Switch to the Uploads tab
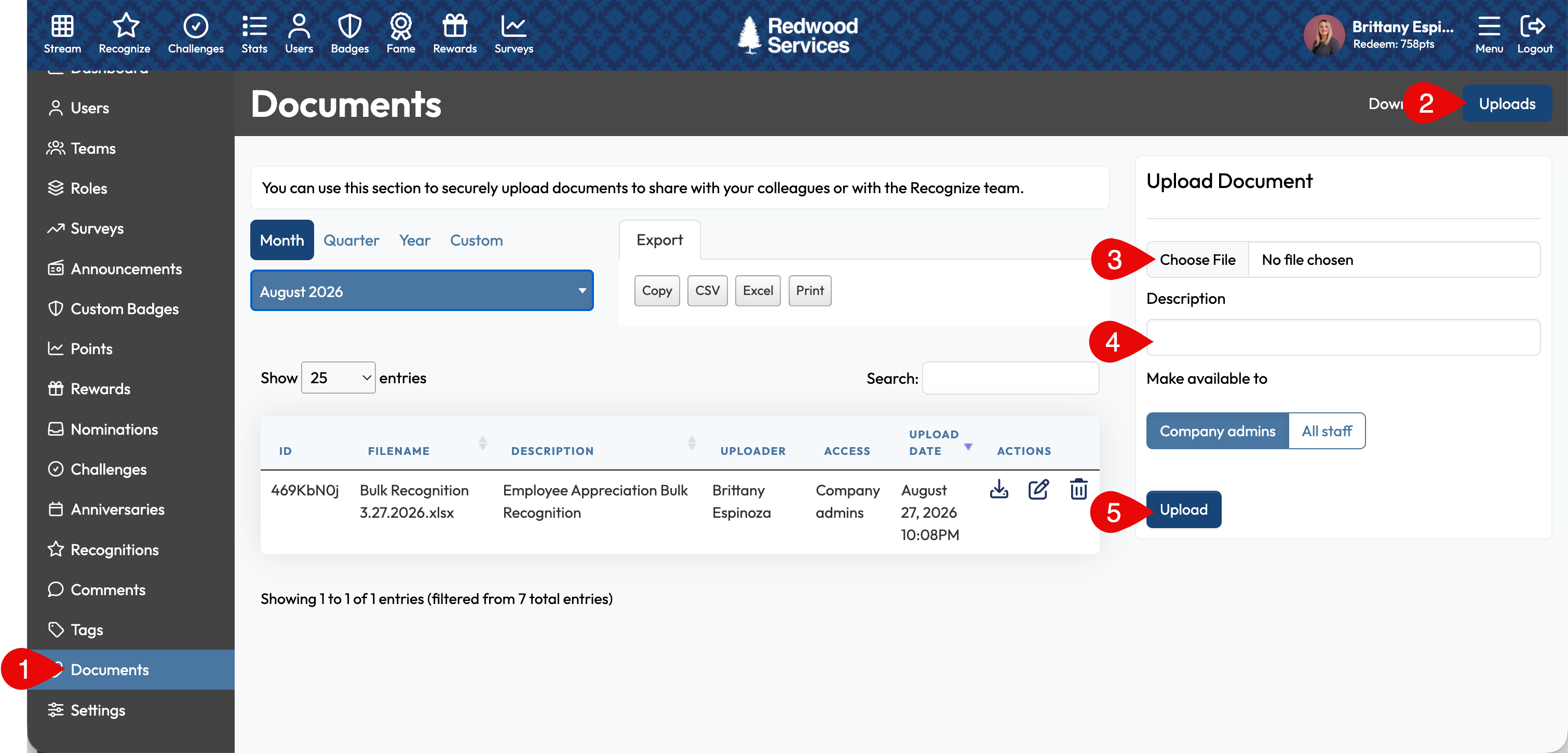This screenshot has width=1568, height=753. click(1507, 103)
